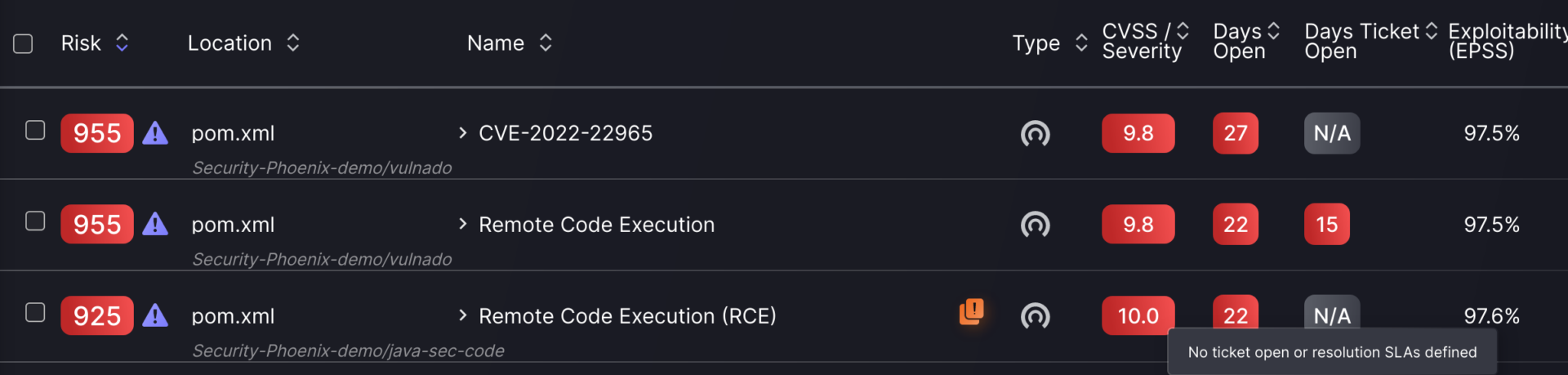
Task: Open the Security-Phoenix-demo/java-sec-code path
Action: (x=348, y=350)
